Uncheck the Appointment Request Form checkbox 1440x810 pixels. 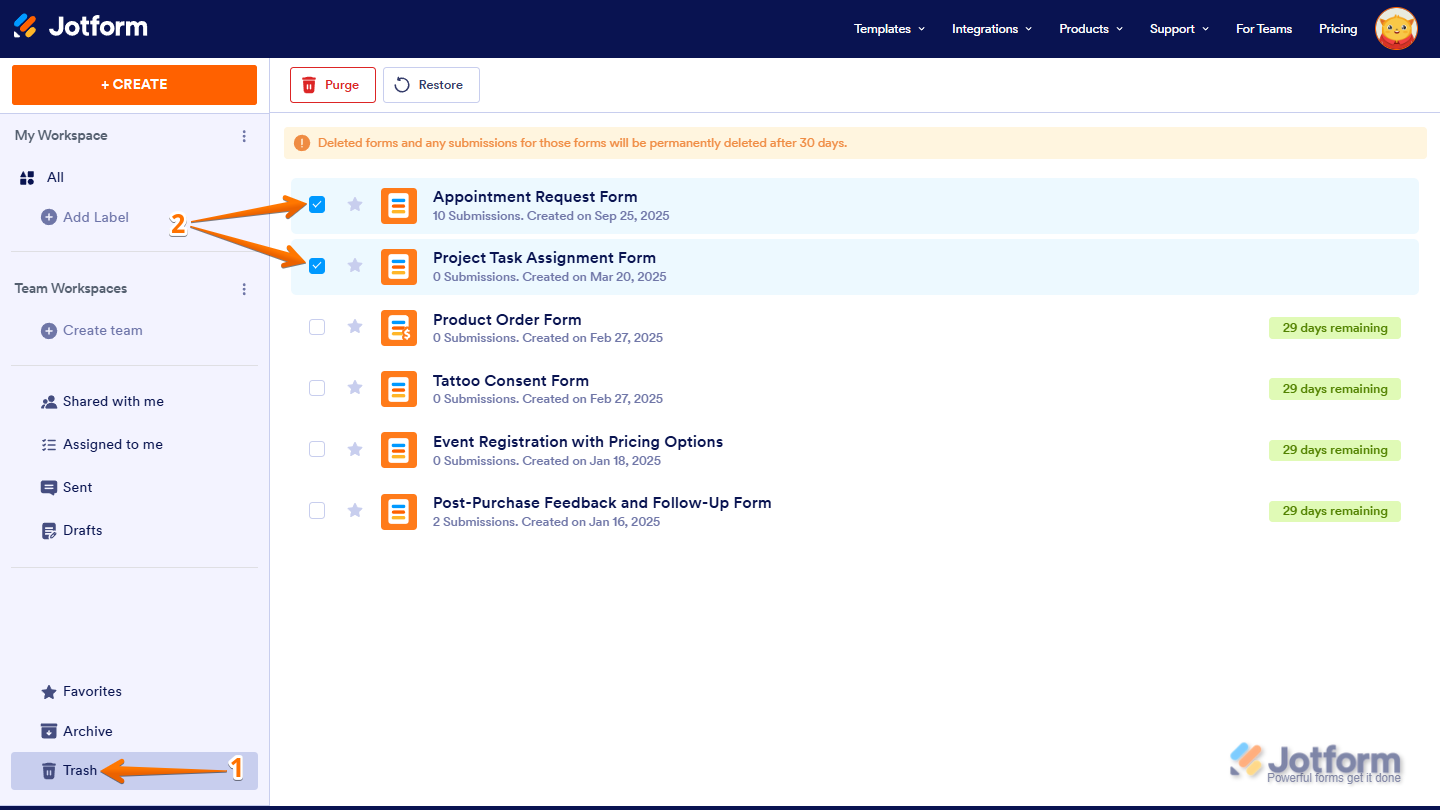[x=317, y=204]
